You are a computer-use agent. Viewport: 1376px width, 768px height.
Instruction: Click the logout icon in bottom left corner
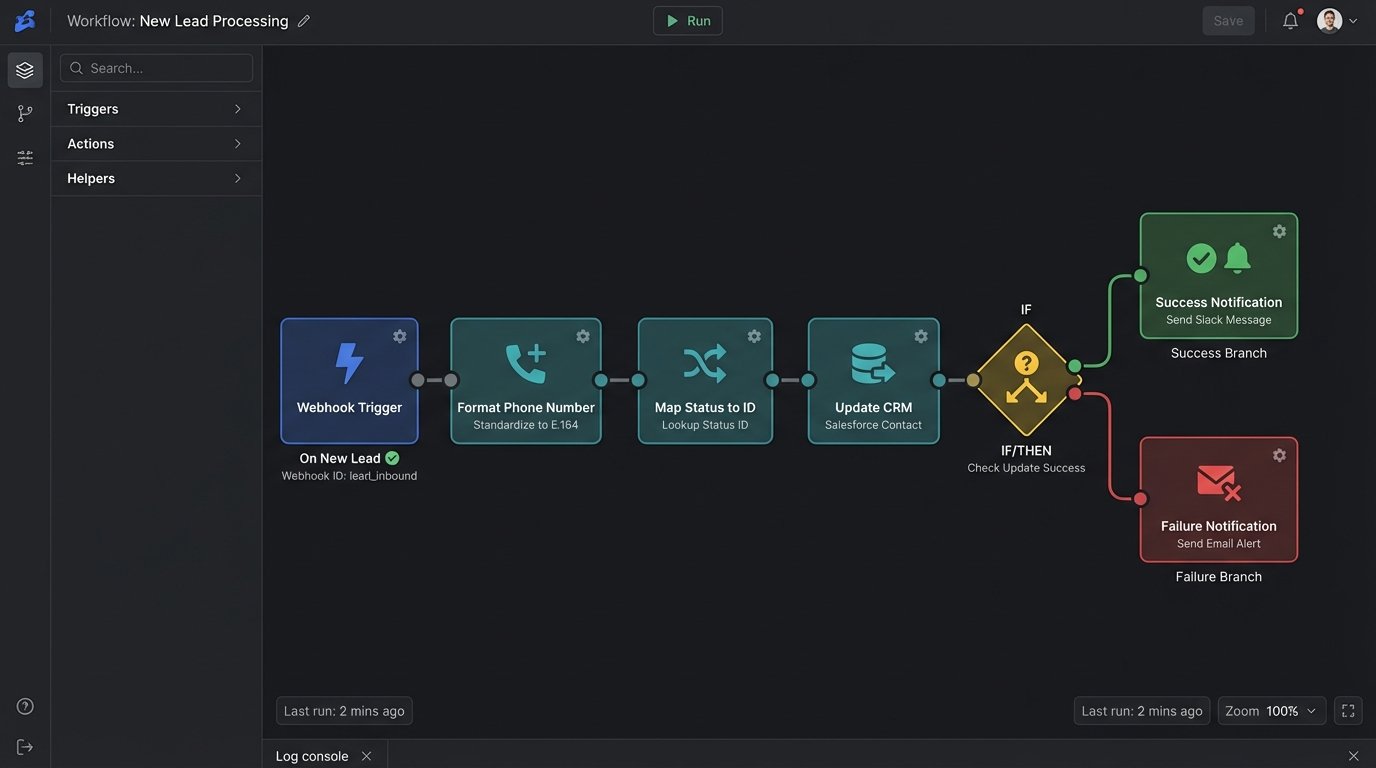[23, 744]
